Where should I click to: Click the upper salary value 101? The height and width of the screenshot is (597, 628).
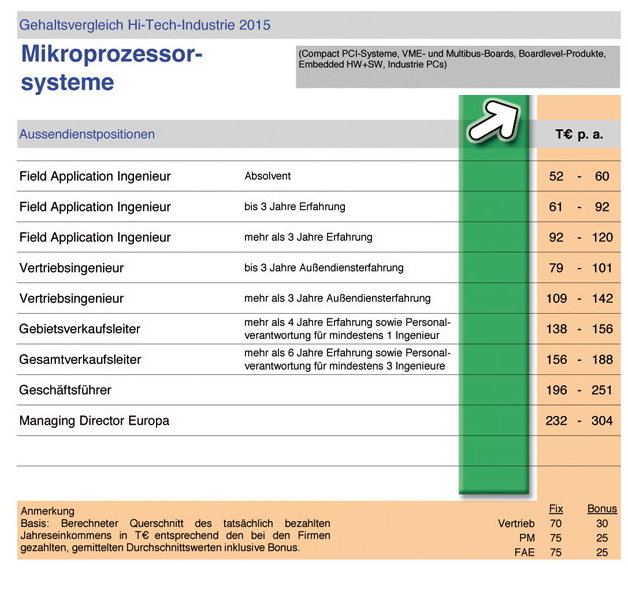602,268
